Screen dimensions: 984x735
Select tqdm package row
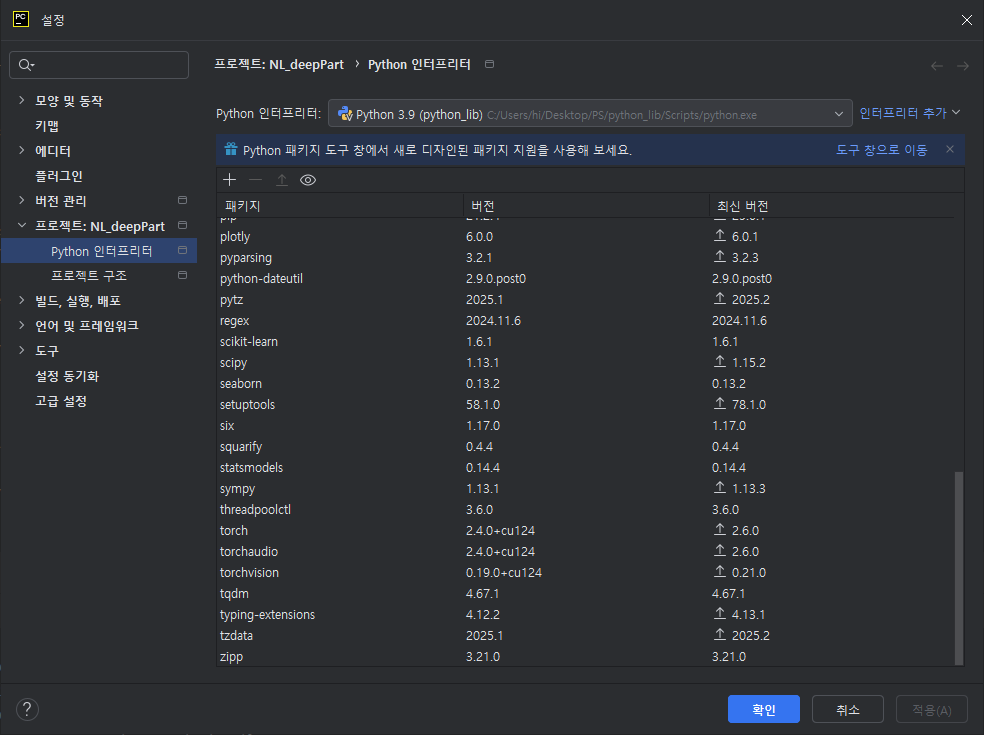[586, 593]
